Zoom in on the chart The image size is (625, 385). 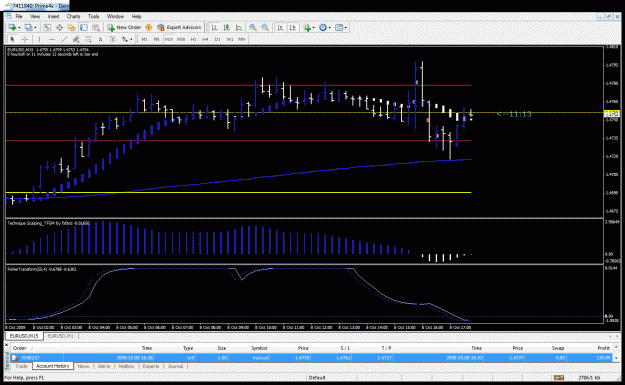coord(253,27)
